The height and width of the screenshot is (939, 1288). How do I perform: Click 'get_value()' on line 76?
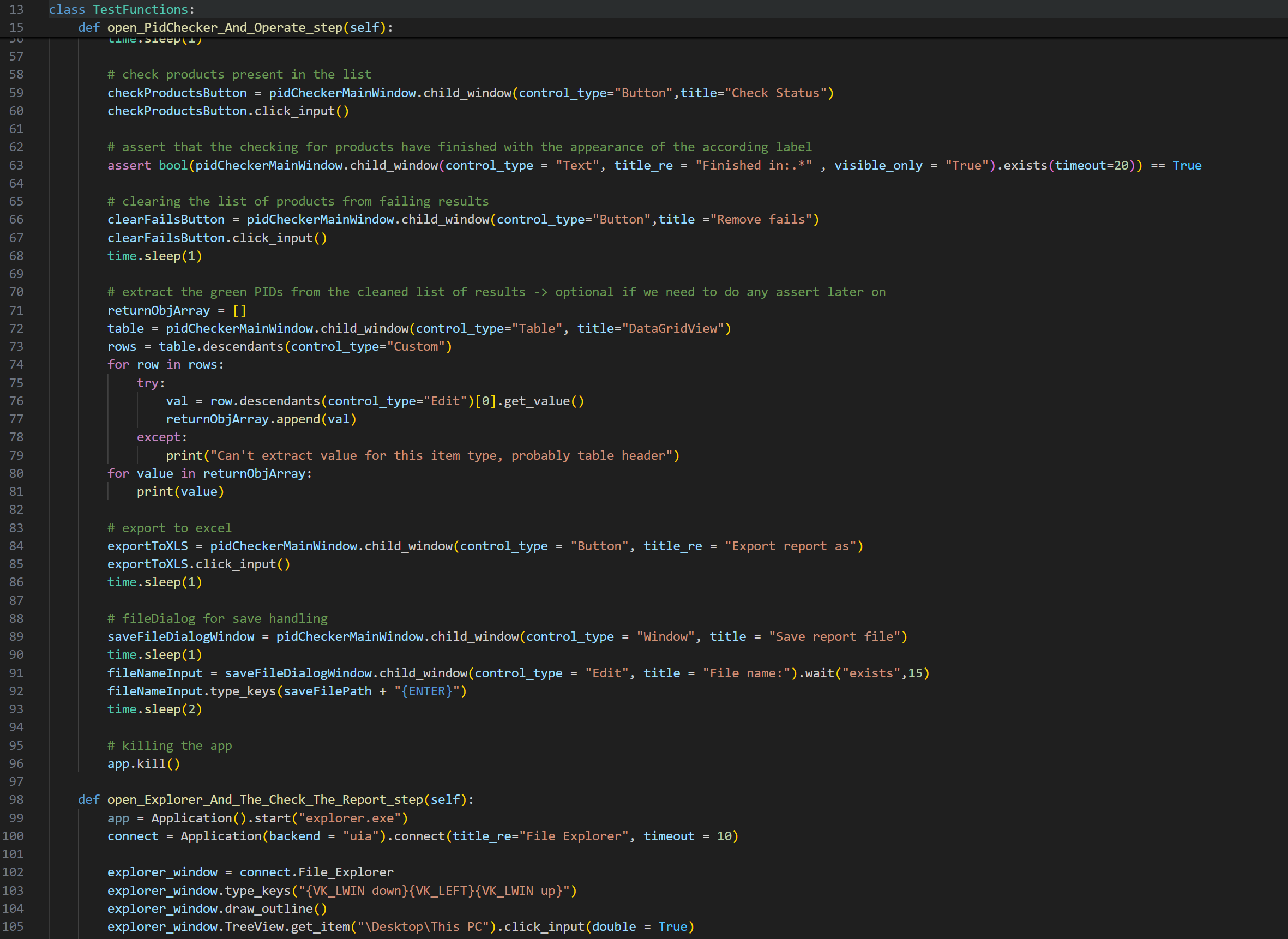(x=544, y=401)
